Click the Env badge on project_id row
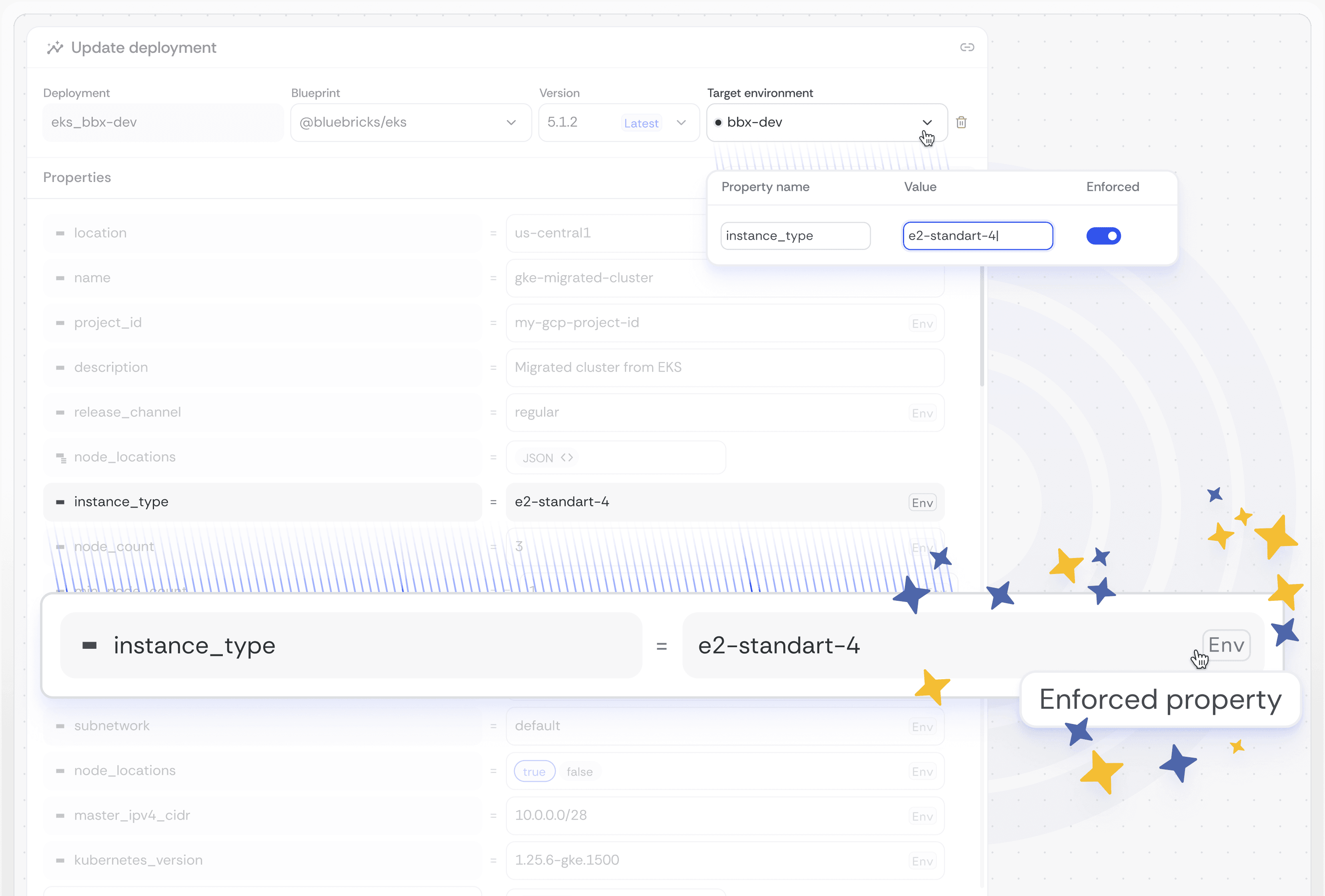1325x896 pixels. pyautogui.click(x=922, y=324)
